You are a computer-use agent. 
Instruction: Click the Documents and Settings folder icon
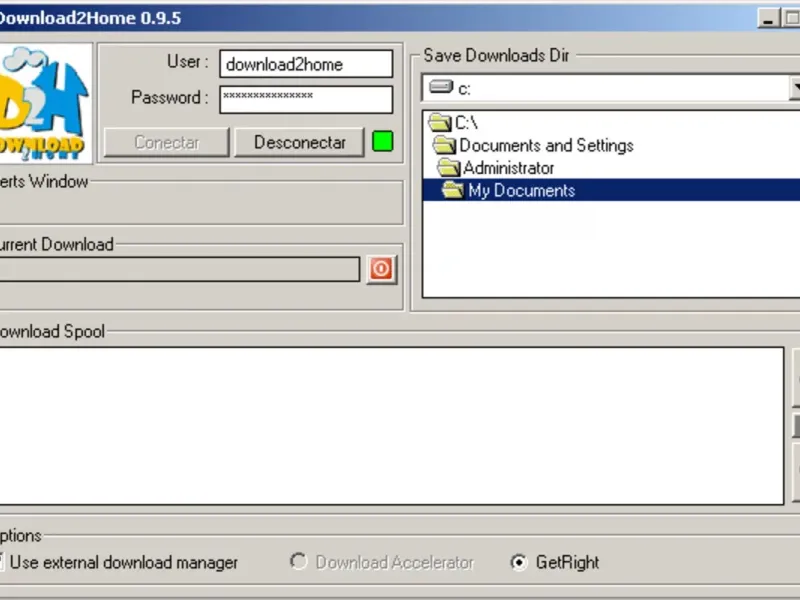[x=444, y=145]
